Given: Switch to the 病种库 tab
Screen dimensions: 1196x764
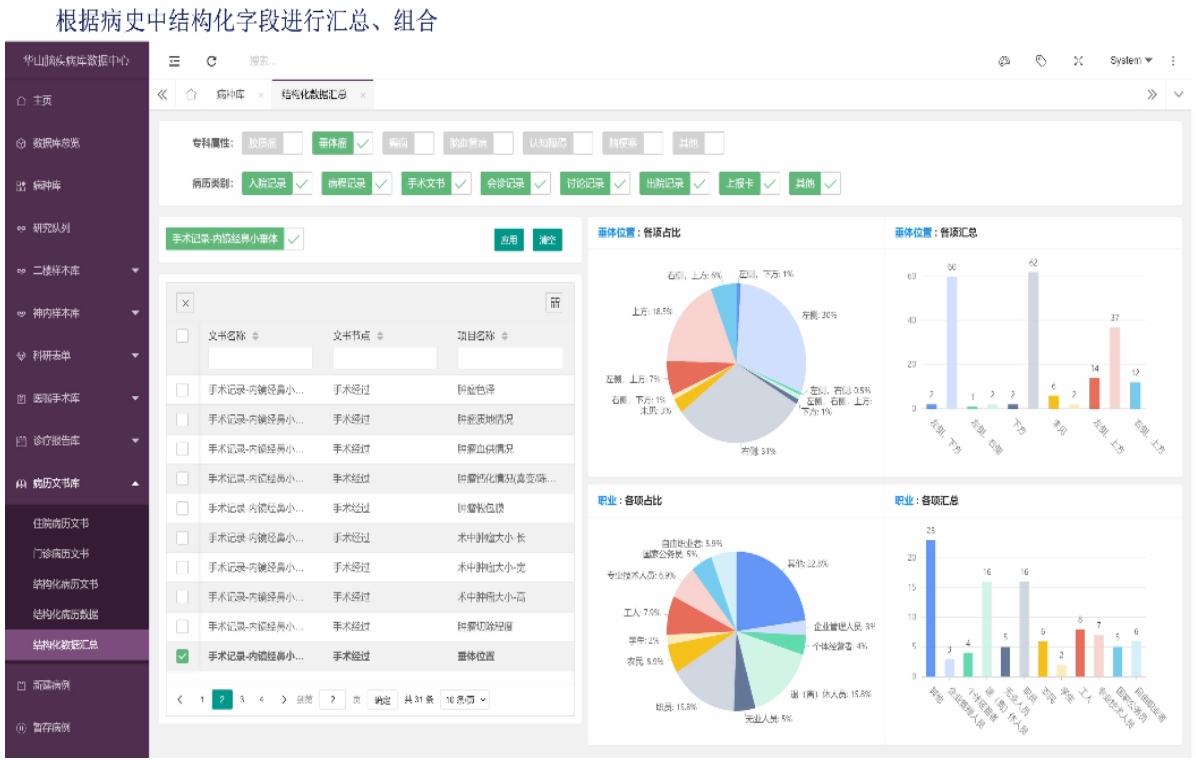Looking at the screenshot, I should (230, 95).
